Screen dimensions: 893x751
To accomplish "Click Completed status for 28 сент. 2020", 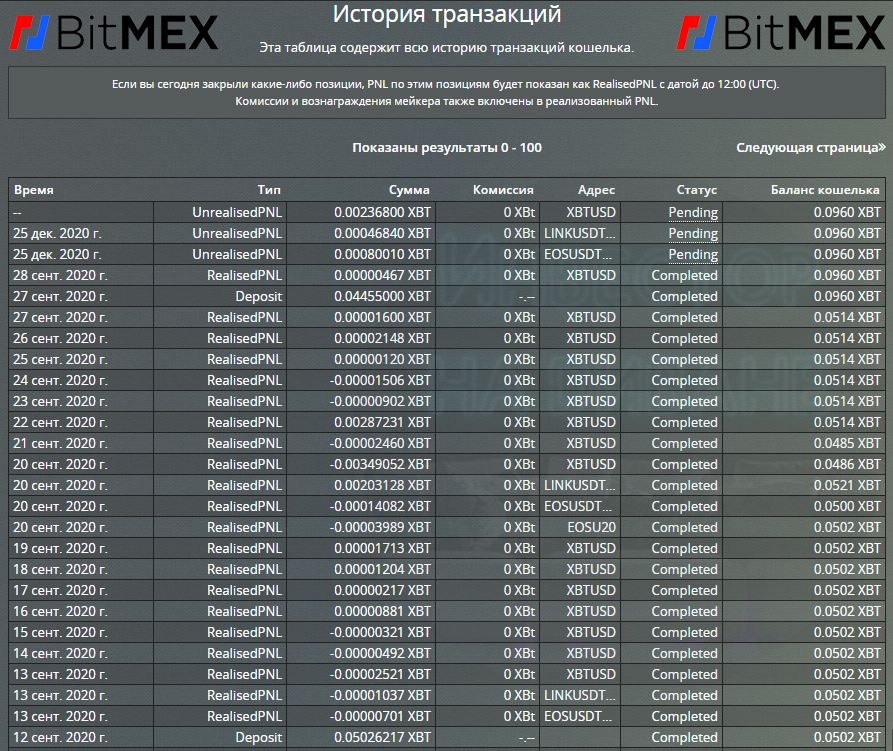I will pos(684,275).
